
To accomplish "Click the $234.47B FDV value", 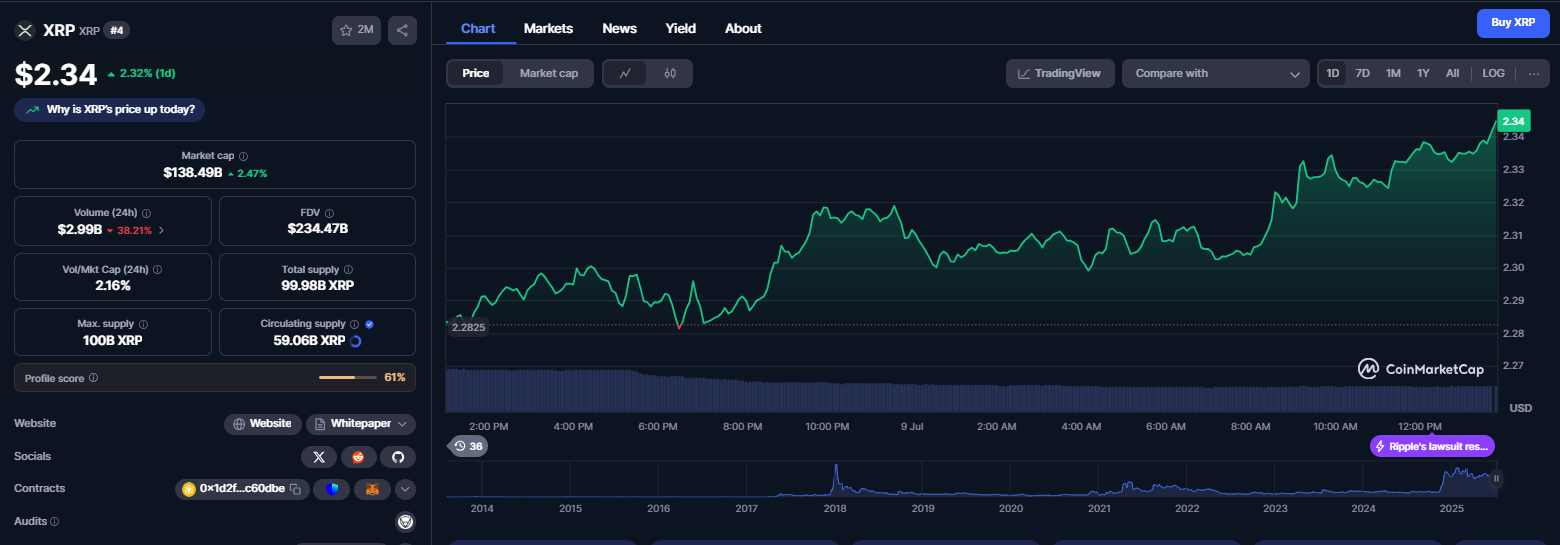I will (x=317, y=229).
